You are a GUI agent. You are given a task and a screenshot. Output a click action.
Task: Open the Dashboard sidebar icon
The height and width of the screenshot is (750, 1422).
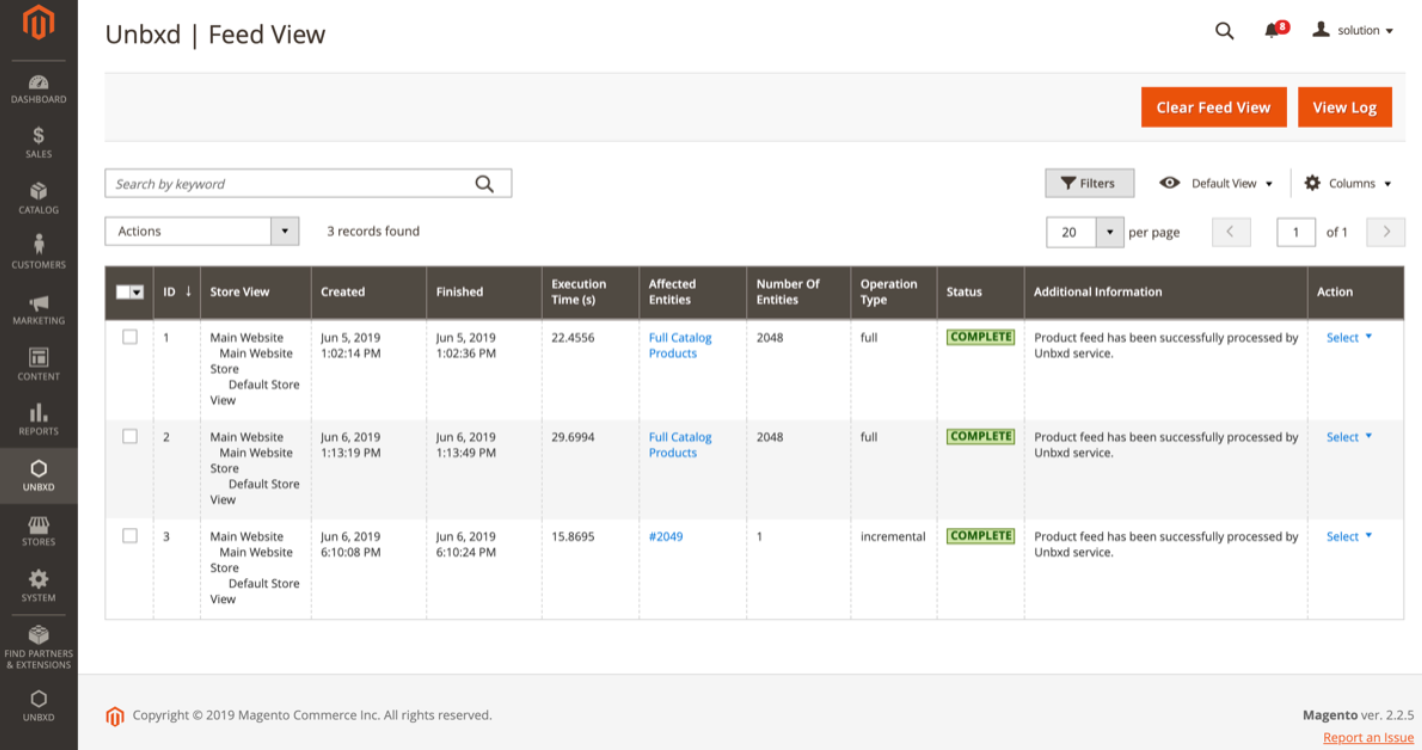point(38,89)
